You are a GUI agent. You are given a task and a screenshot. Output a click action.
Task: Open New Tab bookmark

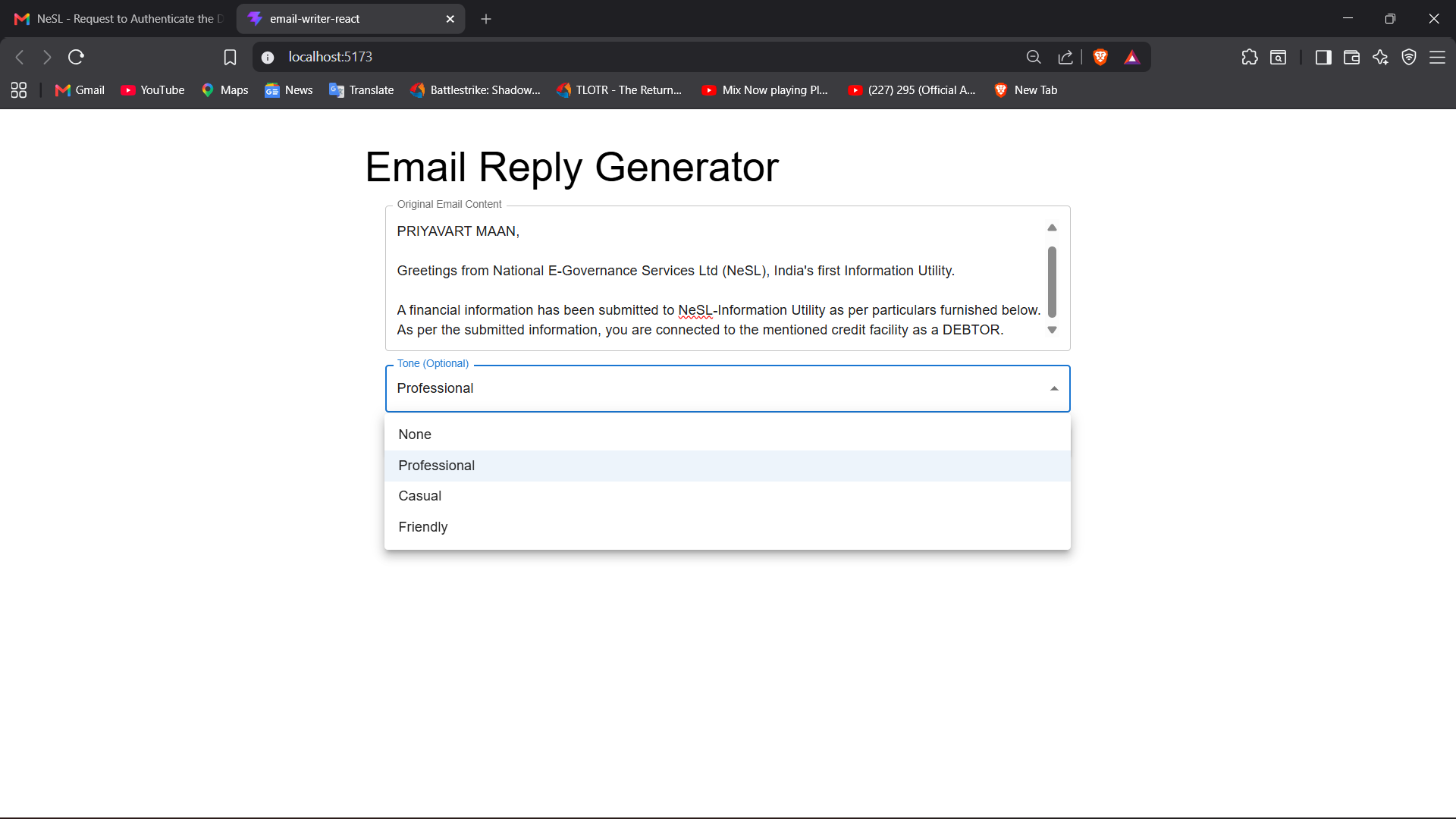(1026, 90)
